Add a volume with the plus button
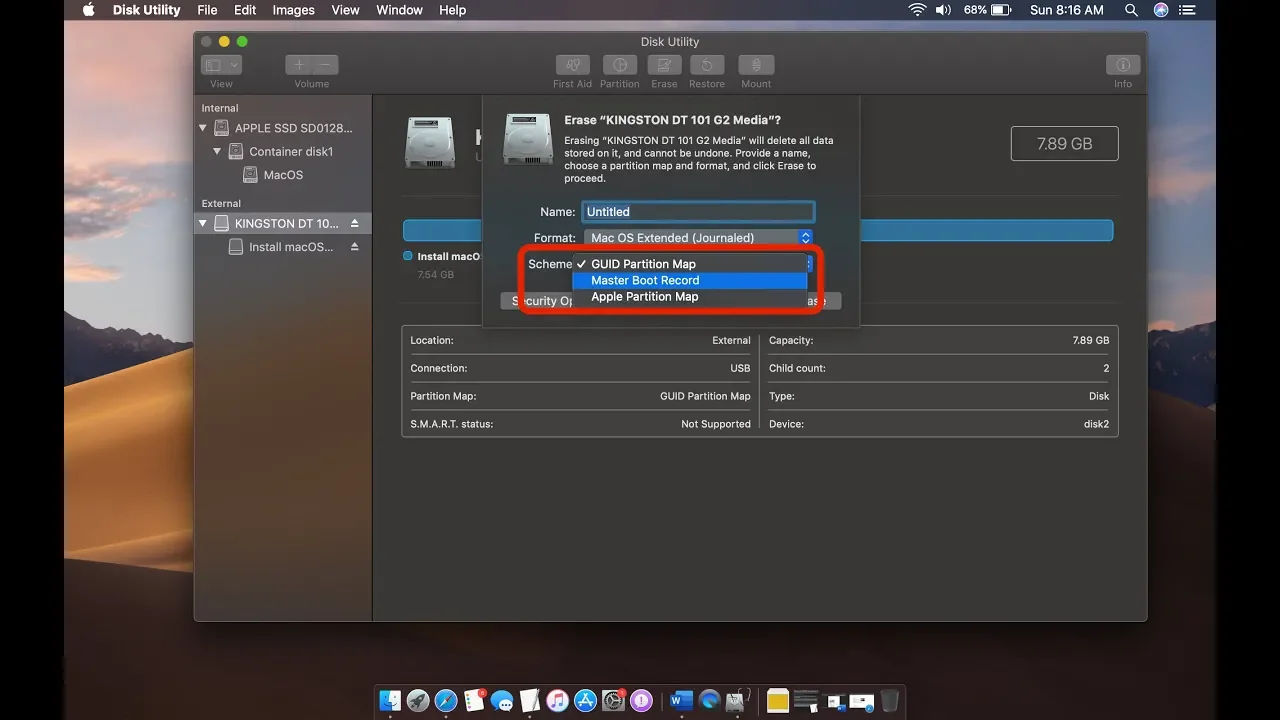Screen dimensions: 1280x720 click(299, 65)
